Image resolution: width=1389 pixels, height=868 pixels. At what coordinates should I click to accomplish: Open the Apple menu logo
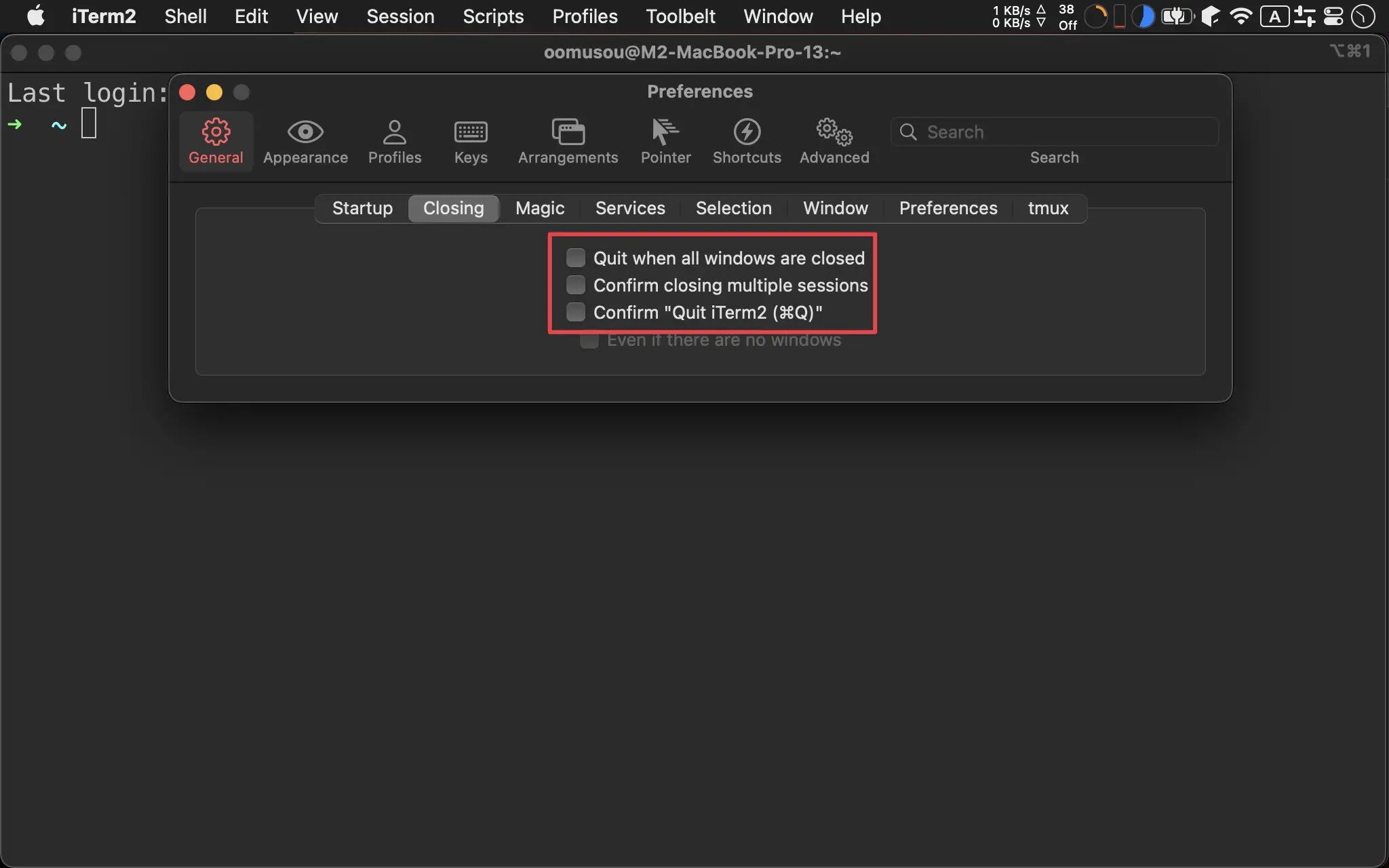[36, 16]
